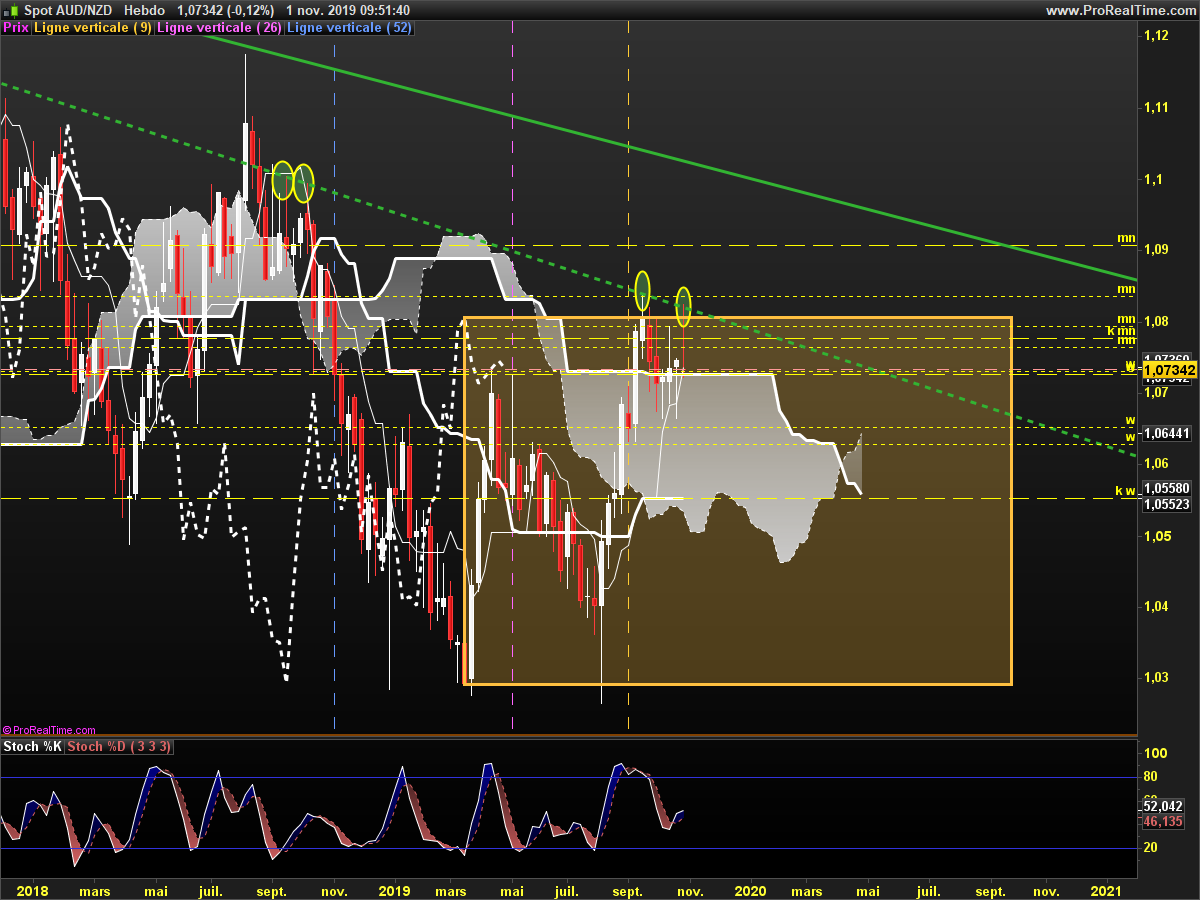The width and height of the screenshot is (1200, 900).
Task: Select the Stoch %K indicator label
Action: (x=34, y=746)
